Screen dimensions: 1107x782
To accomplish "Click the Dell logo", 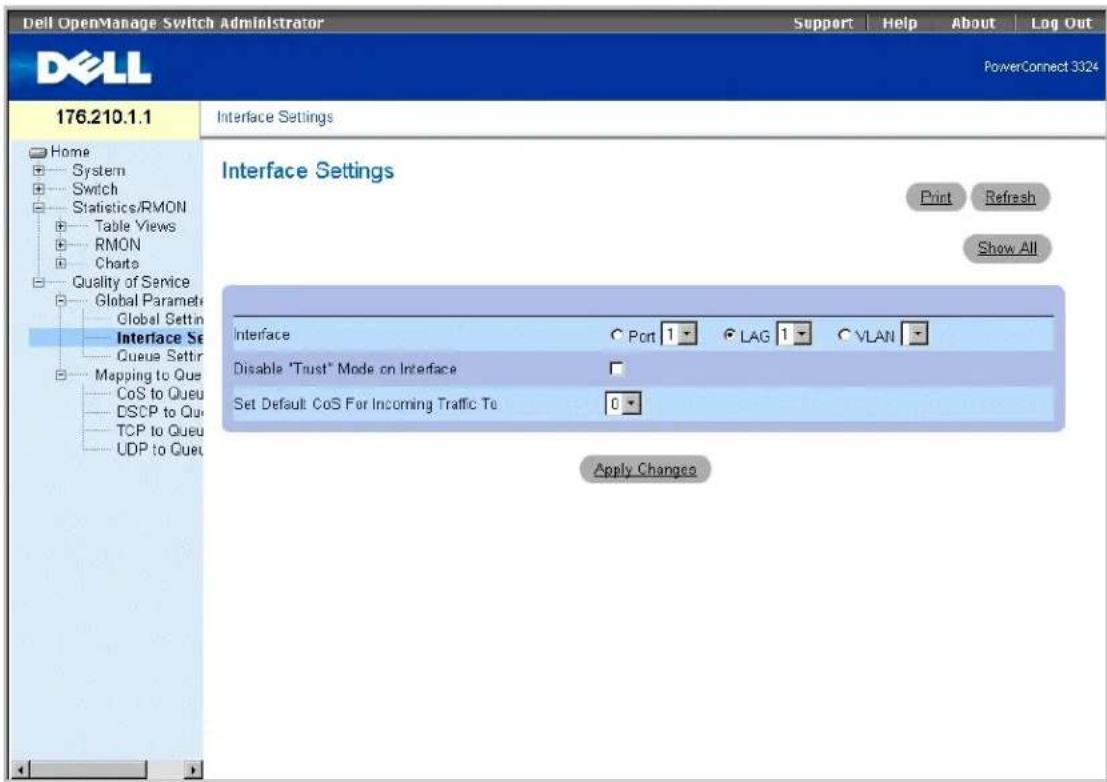I will (94, 68).
